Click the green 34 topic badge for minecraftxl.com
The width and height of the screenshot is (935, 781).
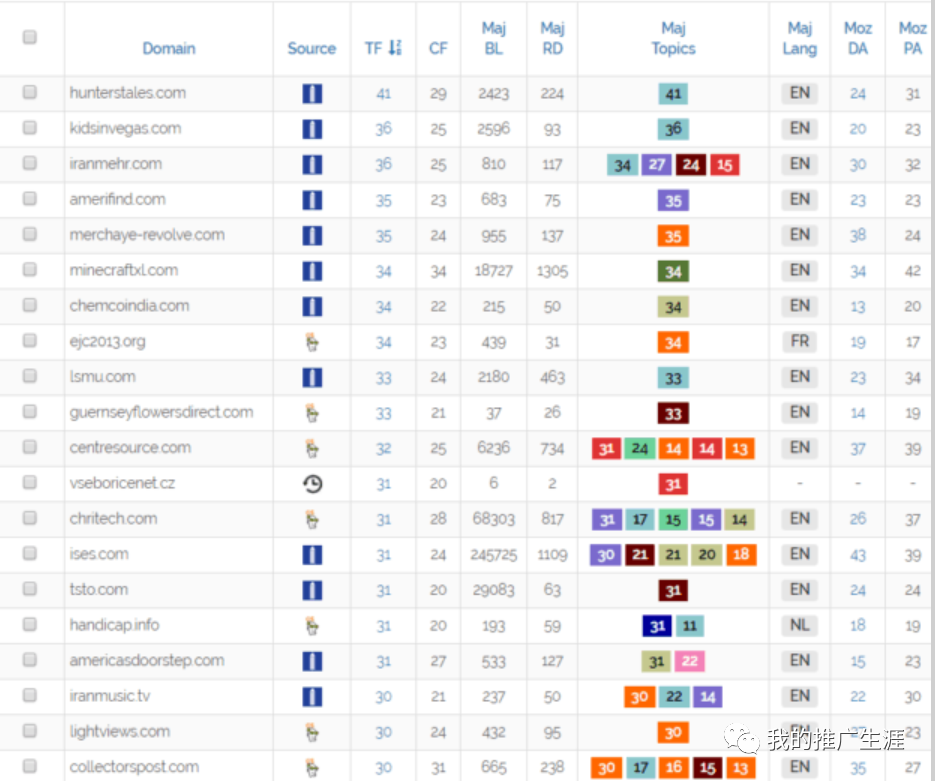point(673,271)
